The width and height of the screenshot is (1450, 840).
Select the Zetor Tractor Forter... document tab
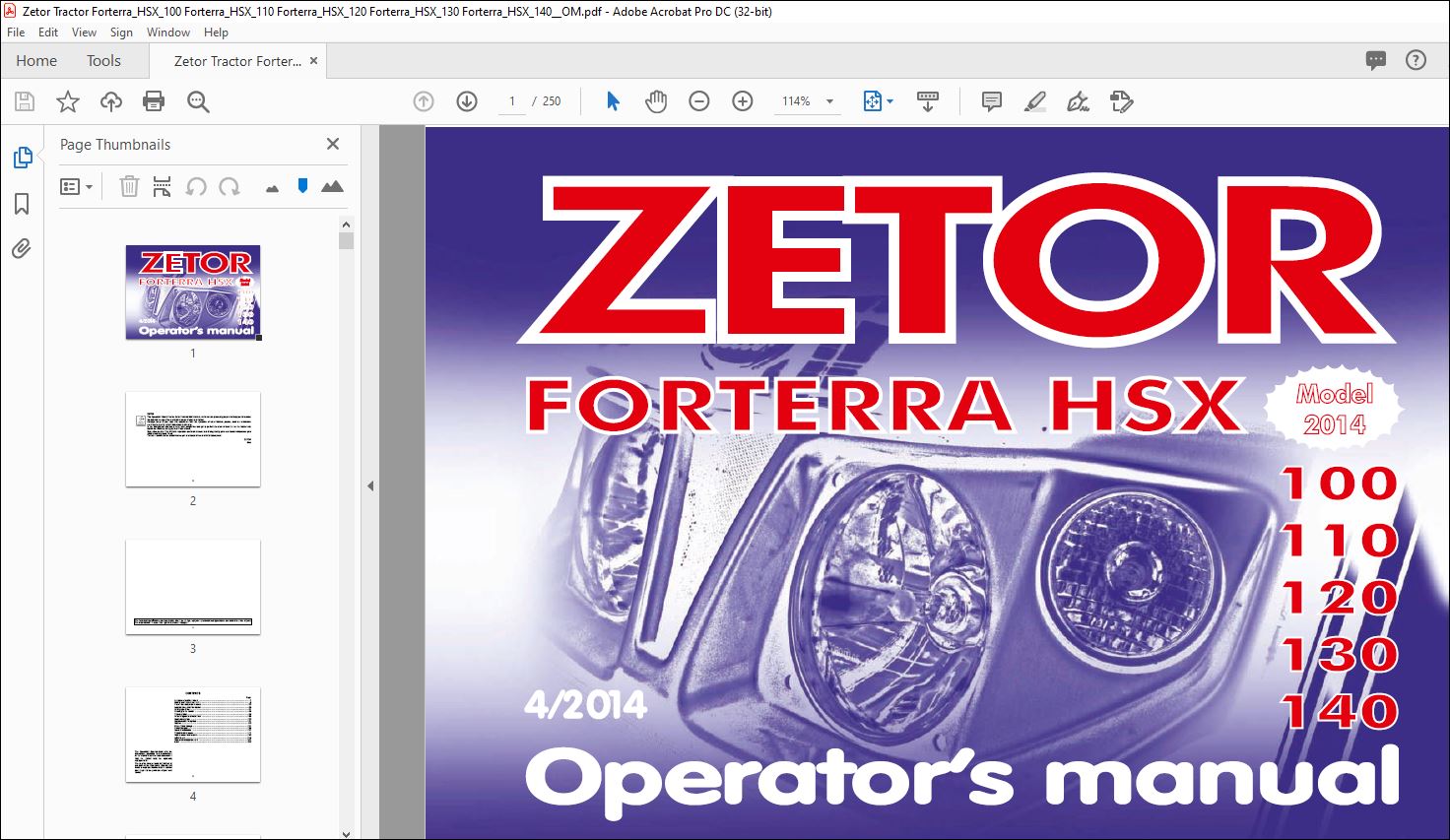click(237, 61)
